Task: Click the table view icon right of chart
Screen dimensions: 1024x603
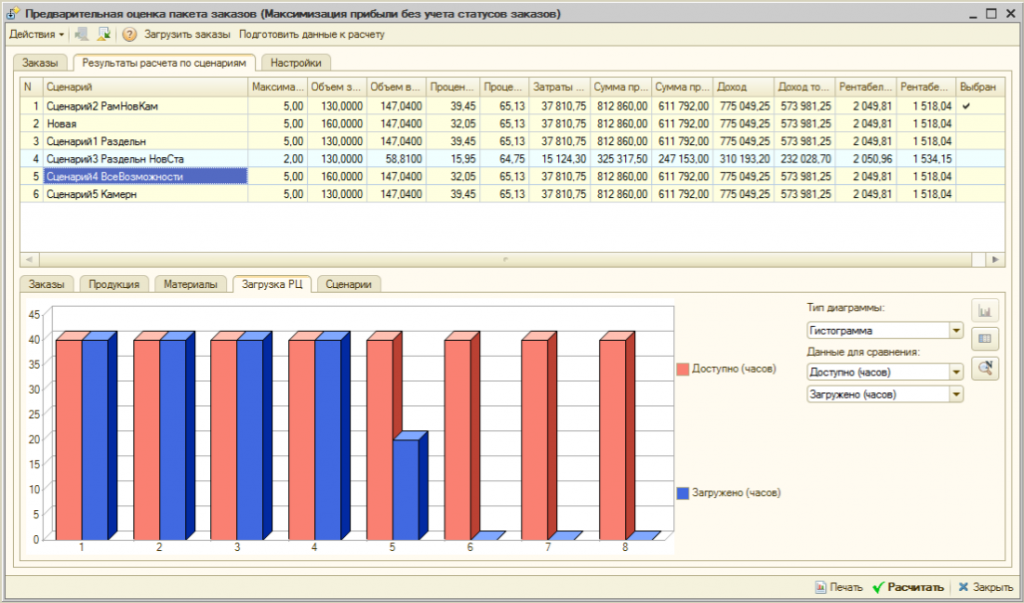Action: click(x=985, y=338)
